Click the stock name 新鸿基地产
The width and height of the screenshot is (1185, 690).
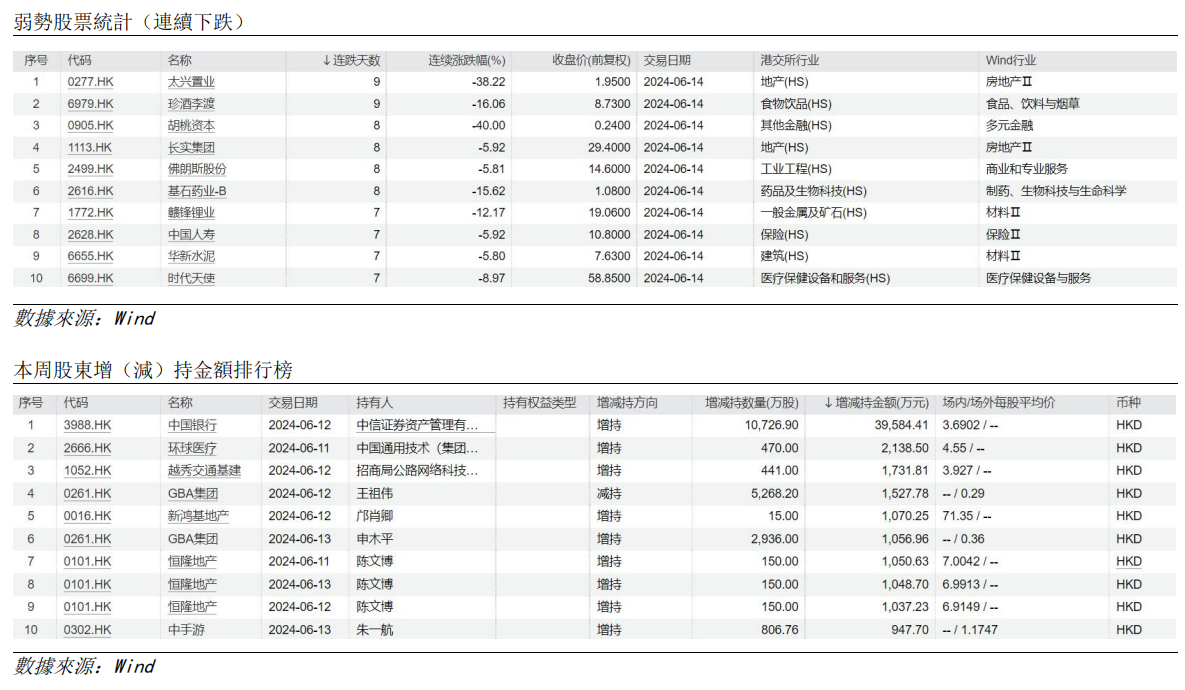point(198,516)
